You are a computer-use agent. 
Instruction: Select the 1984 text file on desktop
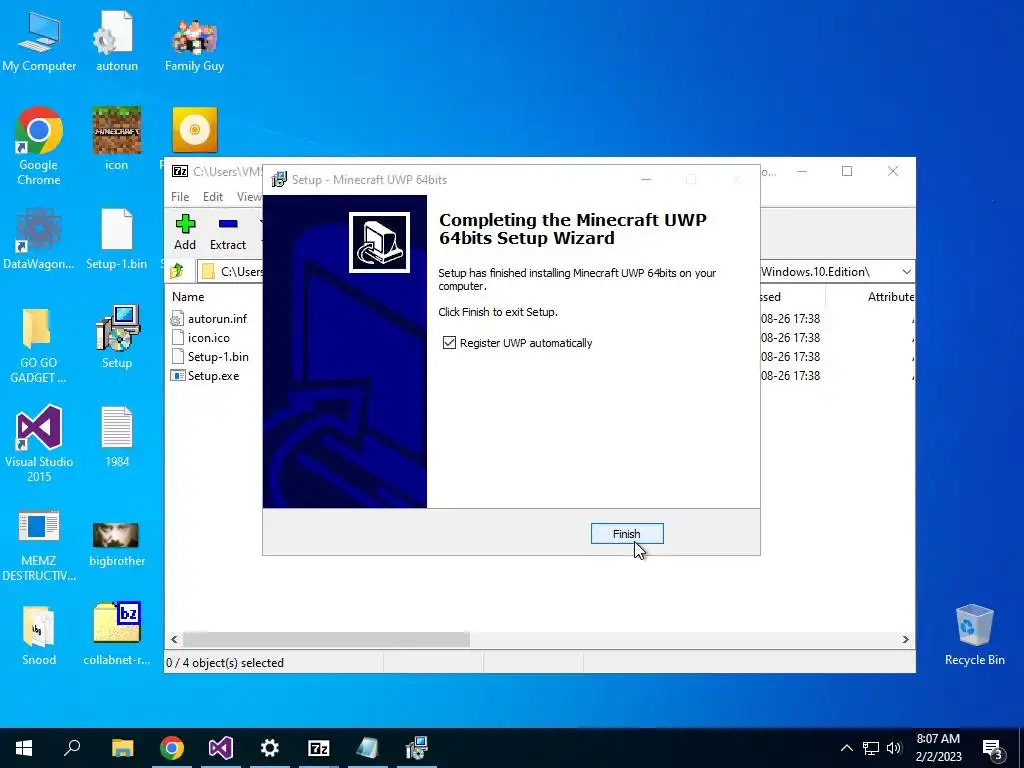(117, 437)
